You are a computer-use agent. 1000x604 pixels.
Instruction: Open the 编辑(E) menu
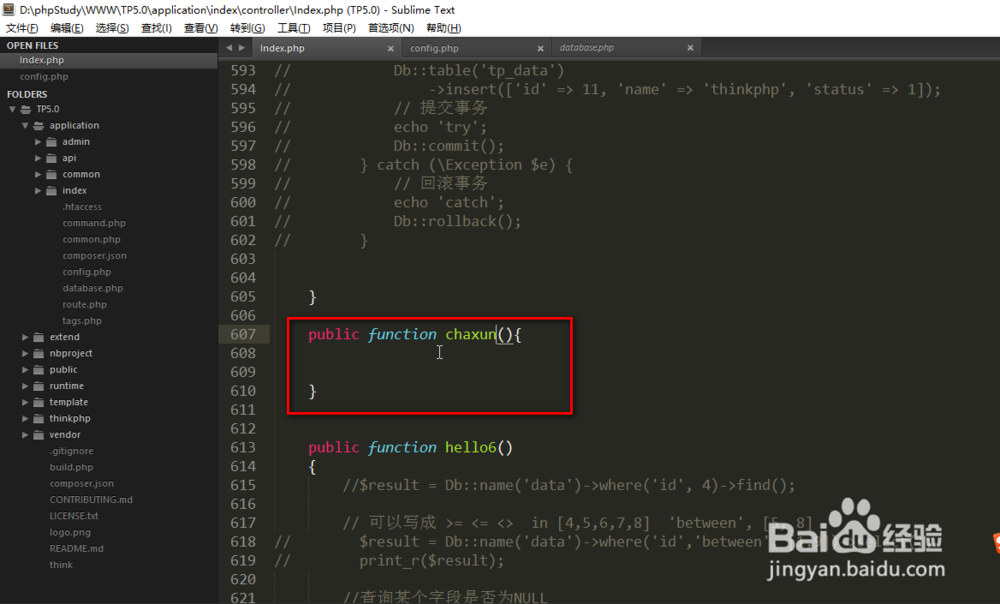(x=67, y=28)
